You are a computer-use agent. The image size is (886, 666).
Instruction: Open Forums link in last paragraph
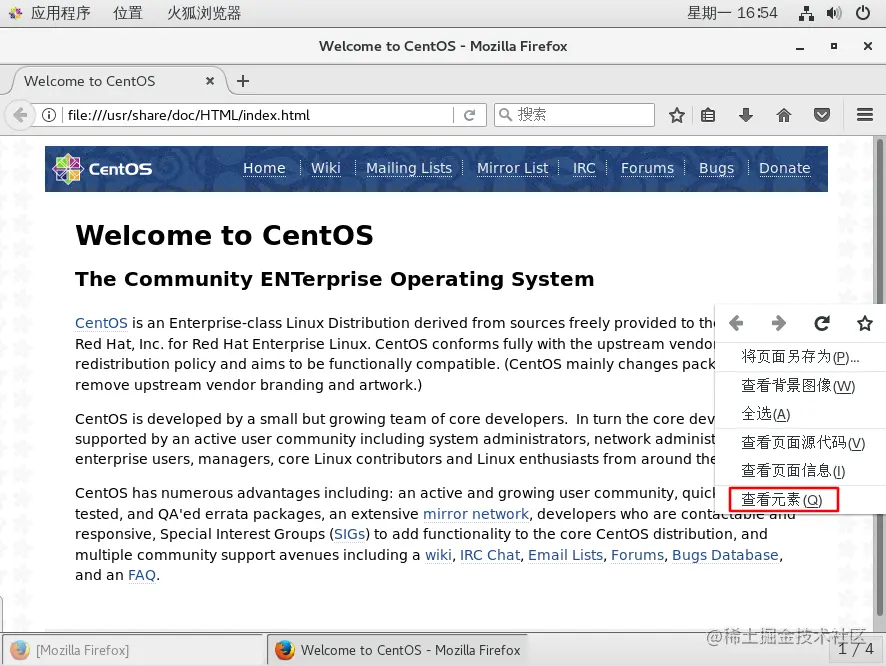click(637, 555)
